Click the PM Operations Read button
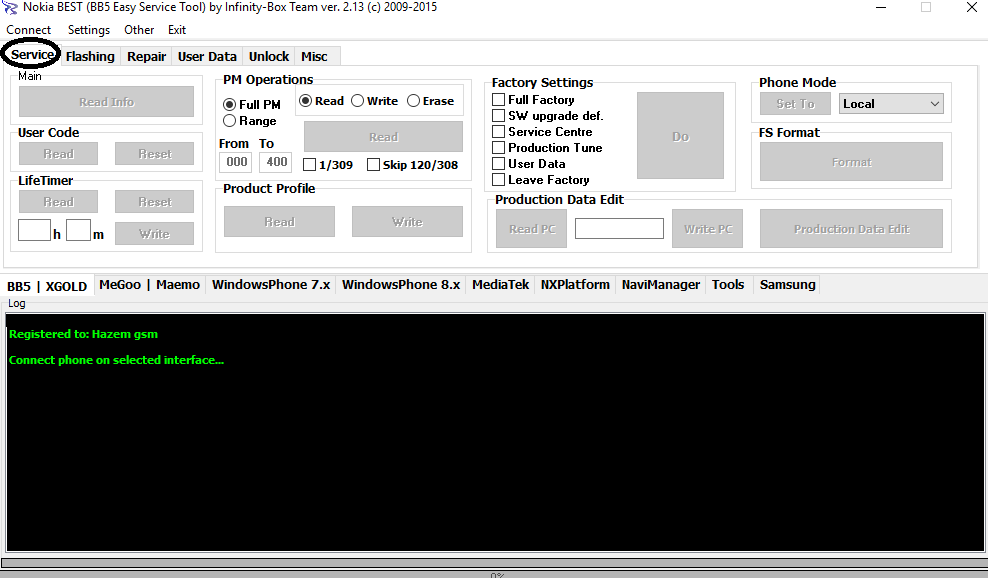Image resolution: width=988 pixels, height=578 pixels. point(383,137)
